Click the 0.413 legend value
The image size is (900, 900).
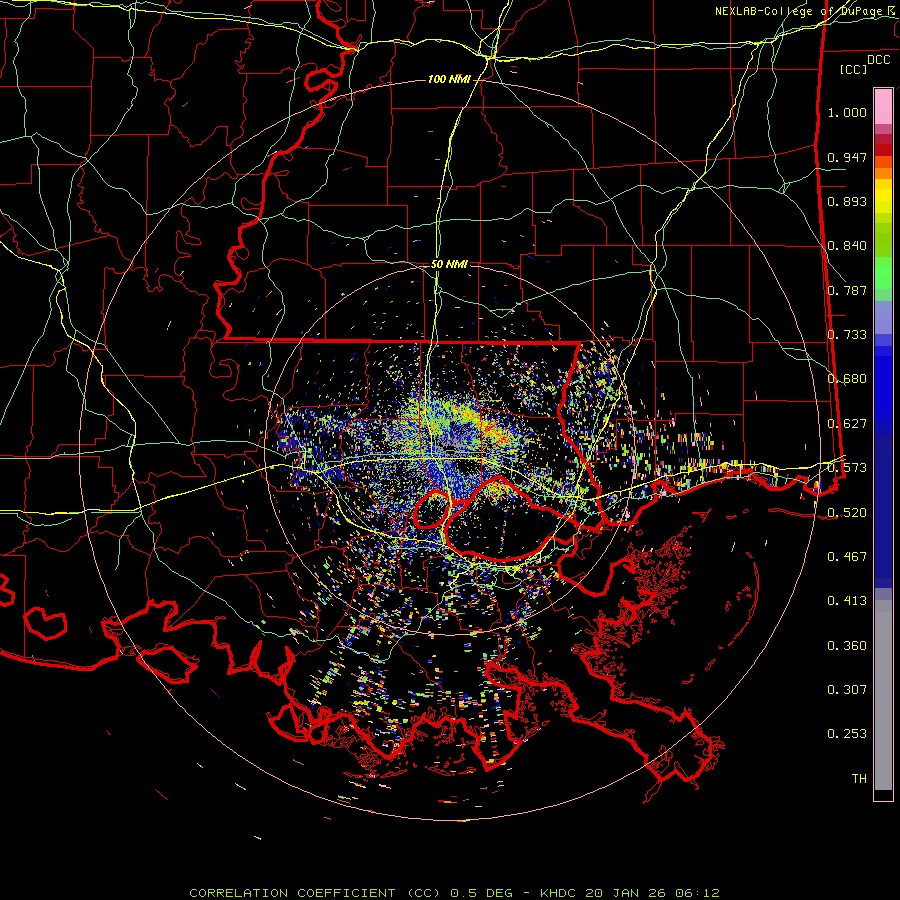[x=847, y=601]
